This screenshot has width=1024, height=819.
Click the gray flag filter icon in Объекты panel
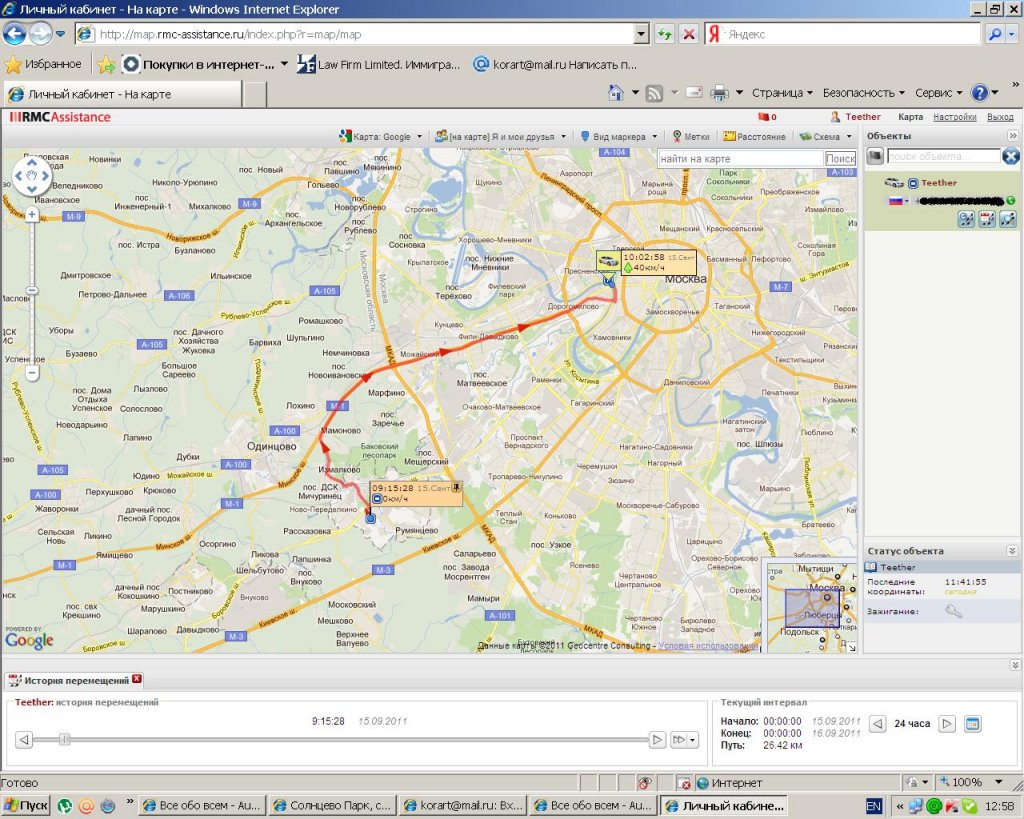(874, 156)
